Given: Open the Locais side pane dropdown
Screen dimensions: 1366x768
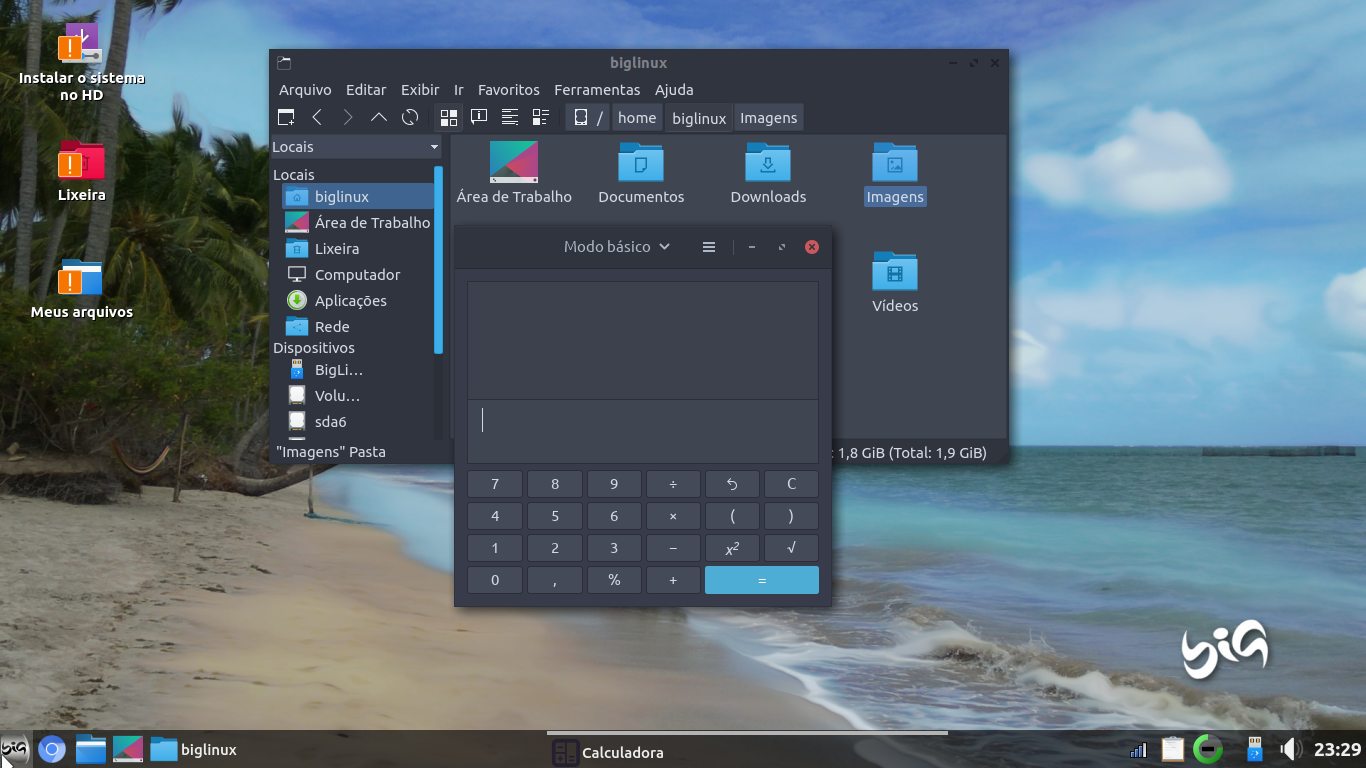Looking at the screenshot, I should pos(356,146).
